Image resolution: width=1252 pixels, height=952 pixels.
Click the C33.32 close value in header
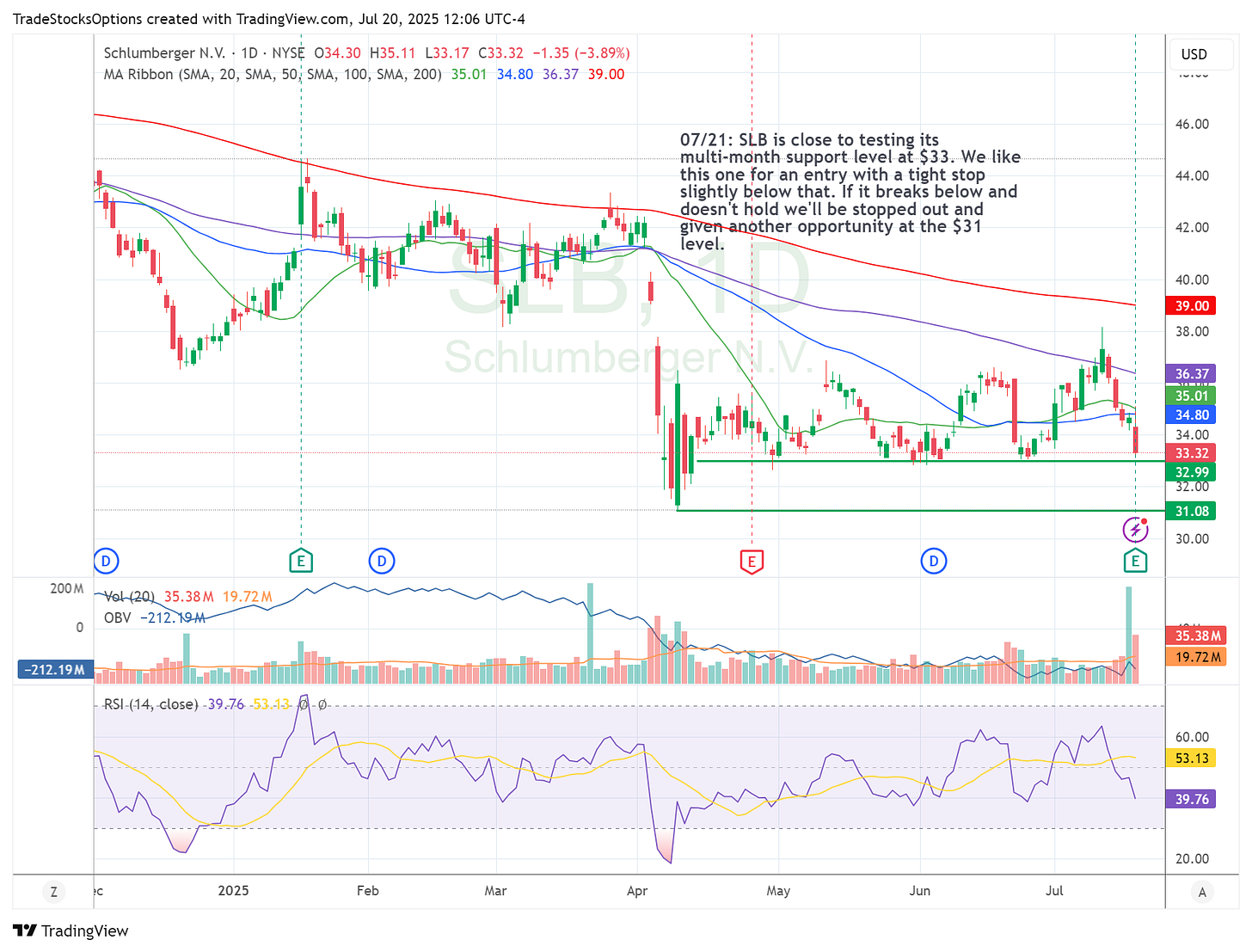500,53
